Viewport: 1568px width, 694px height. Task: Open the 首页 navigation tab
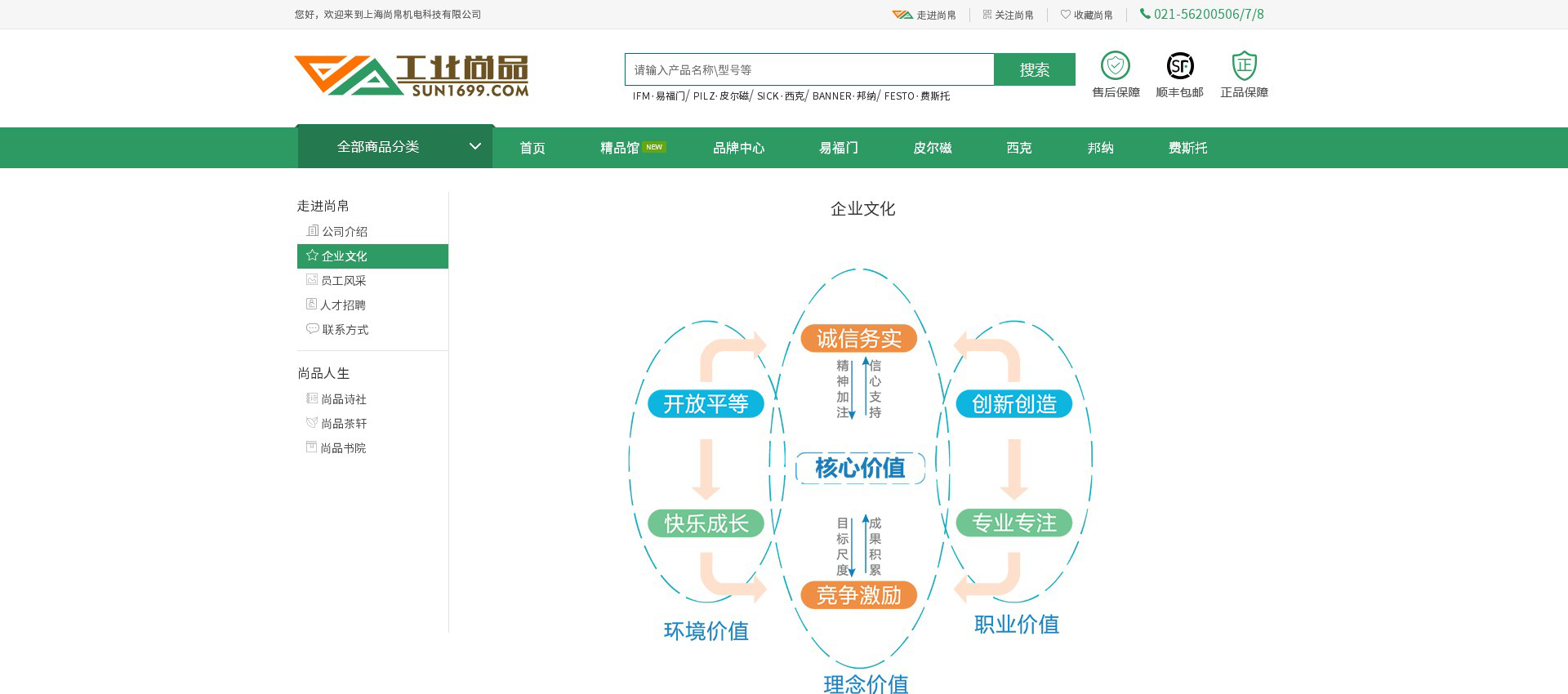coord(532,148)
